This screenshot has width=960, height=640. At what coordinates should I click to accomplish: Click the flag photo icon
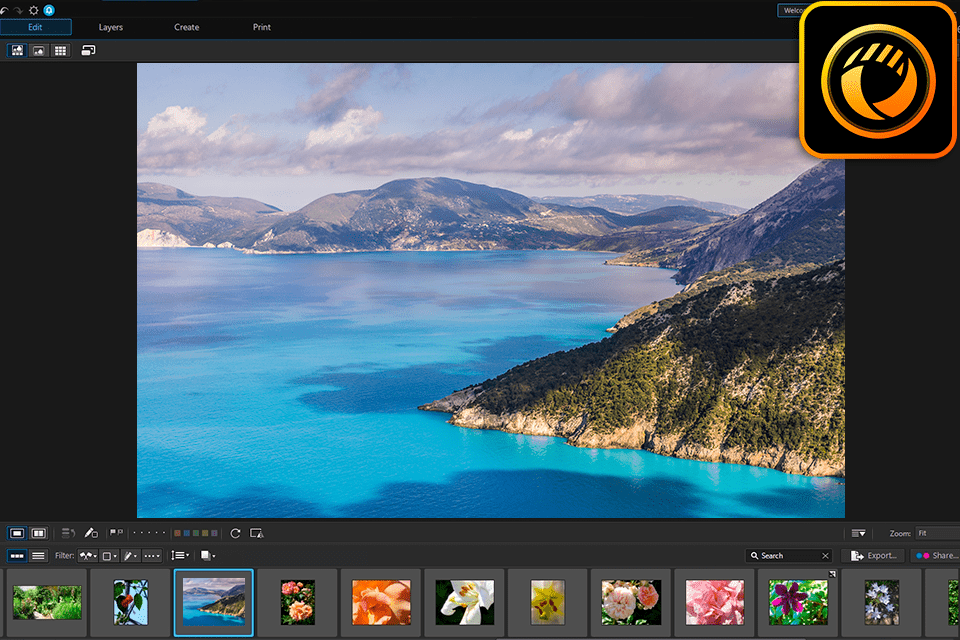pos(113,534)
